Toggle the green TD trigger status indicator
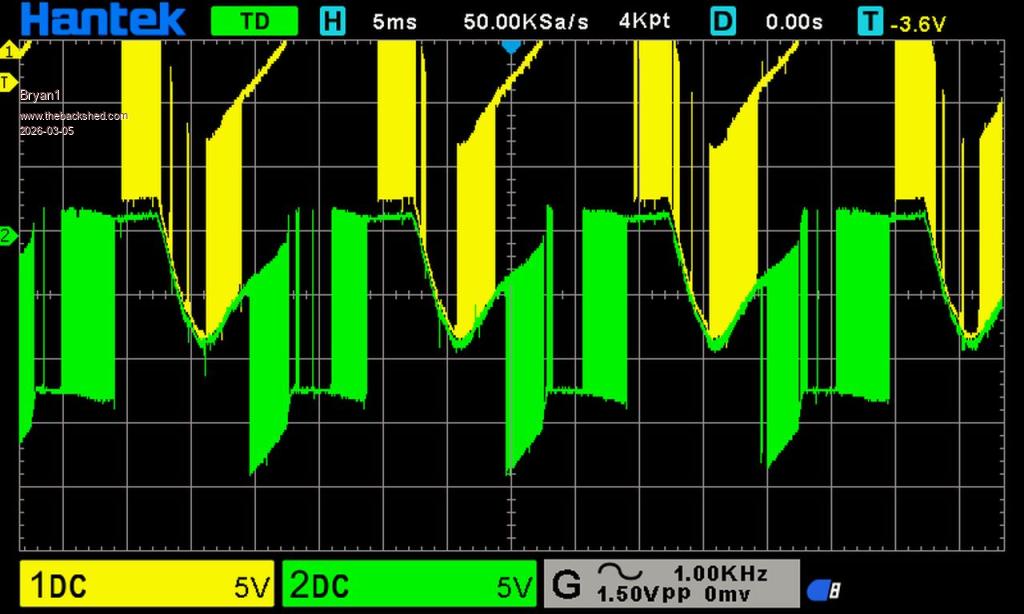 254,21
